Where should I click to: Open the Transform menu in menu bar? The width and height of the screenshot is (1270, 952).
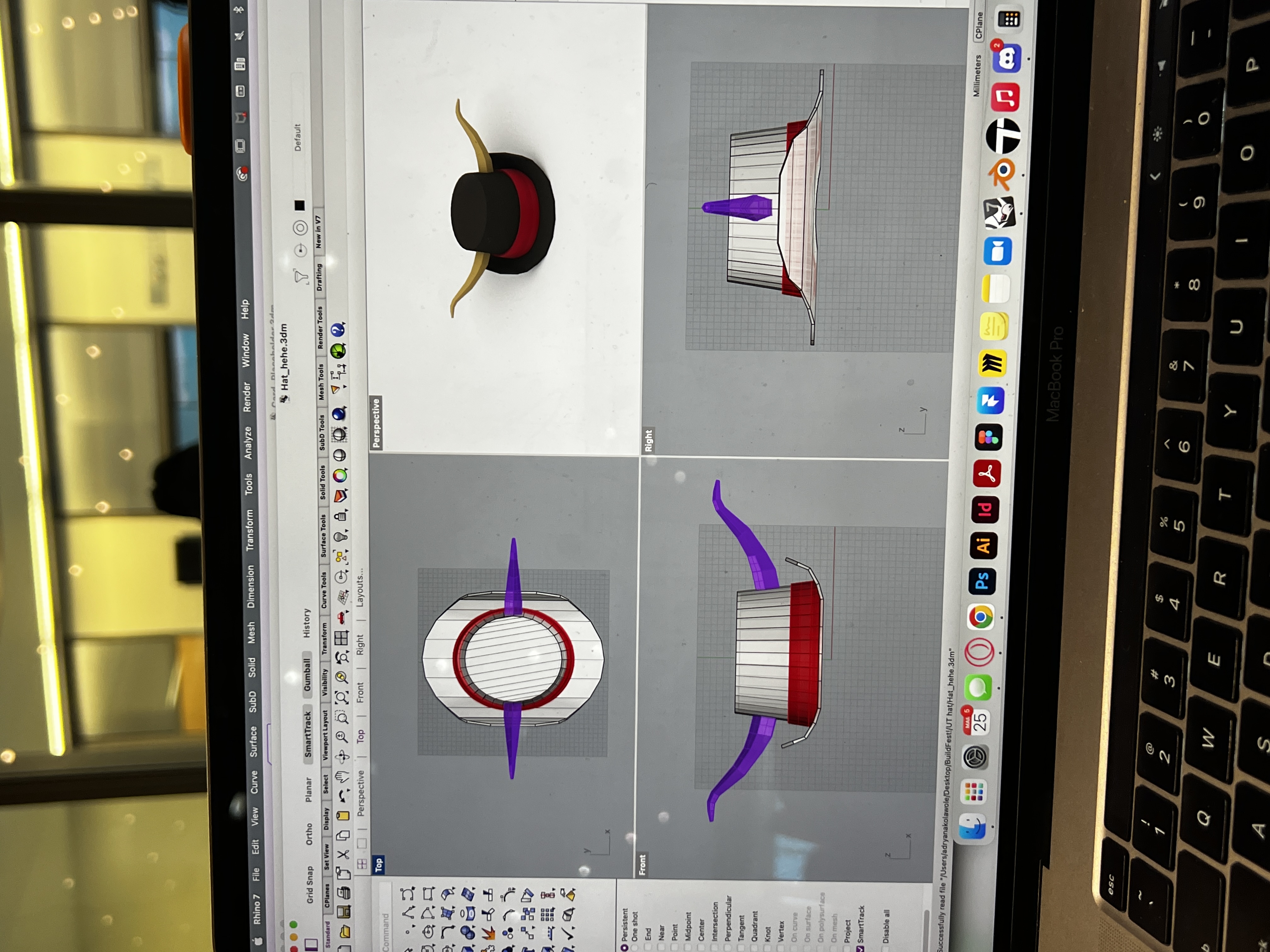[250, 530]
